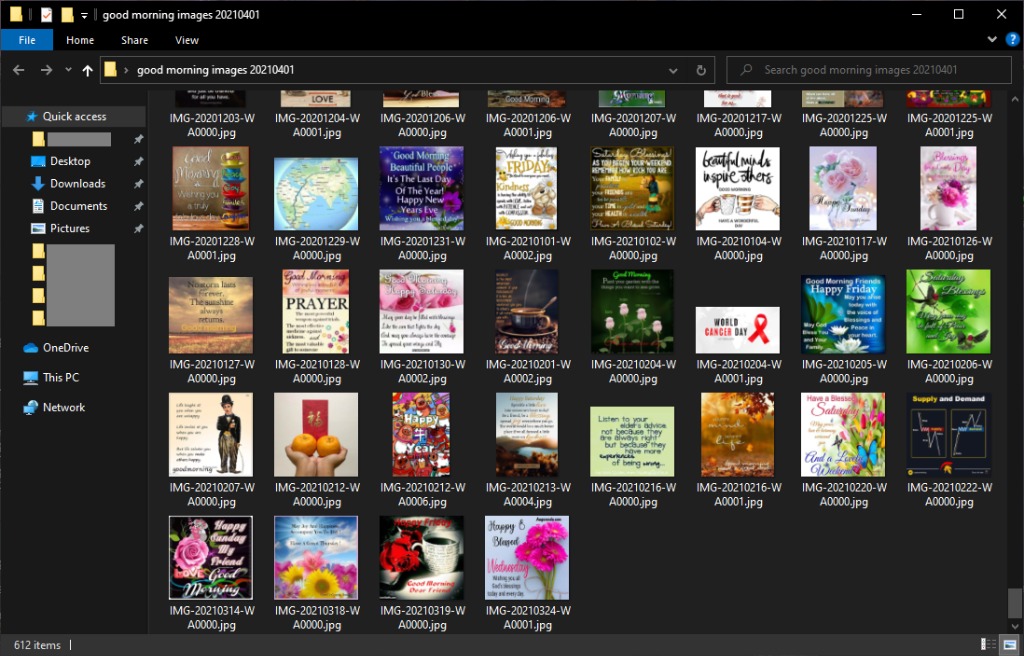The image size is (1024, 656).
Task: Select the World Cancer Day image thumbnail
Action: pos(737,329)
